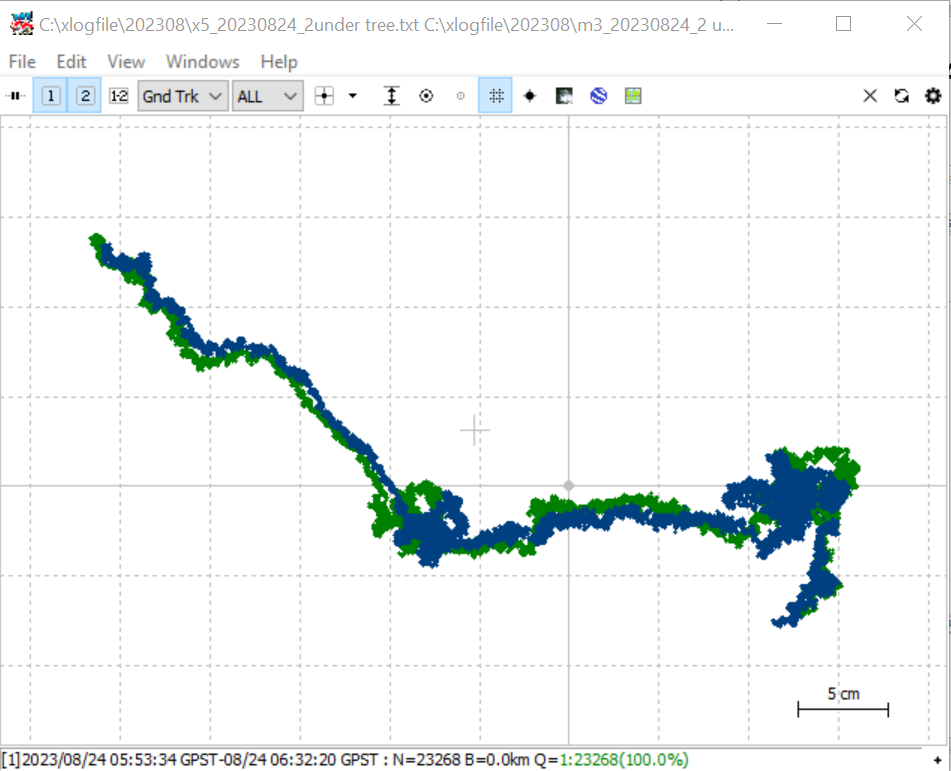The image size is (951, 771).
Task: Toggle the grid display icon
Action: coord(496,95)
